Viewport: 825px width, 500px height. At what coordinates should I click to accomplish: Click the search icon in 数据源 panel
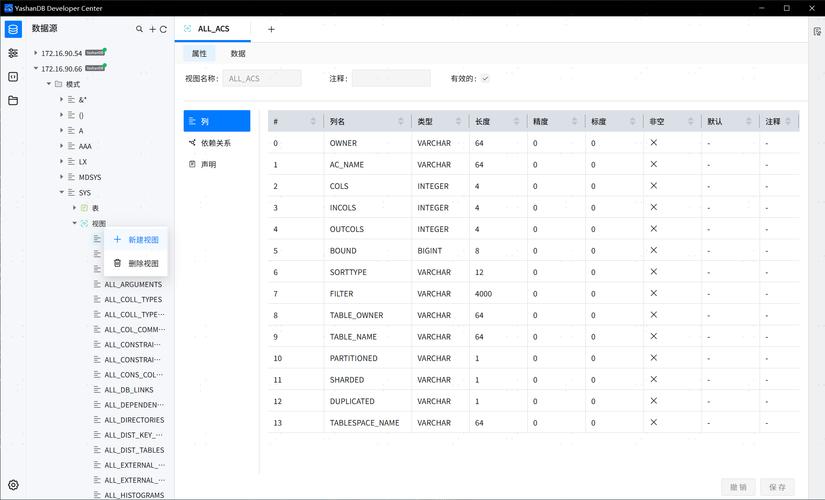tap(140, 29)
